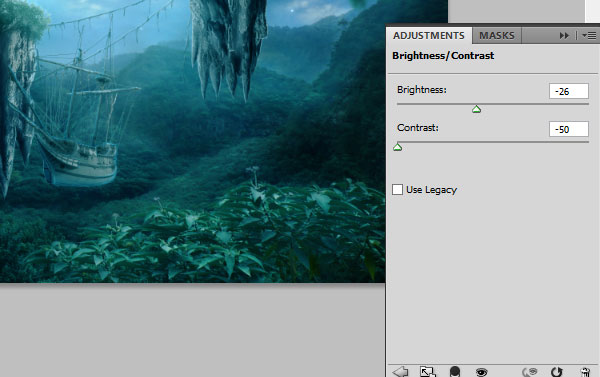
Task: Select the Adjustments tab
Action: (429, 36)
